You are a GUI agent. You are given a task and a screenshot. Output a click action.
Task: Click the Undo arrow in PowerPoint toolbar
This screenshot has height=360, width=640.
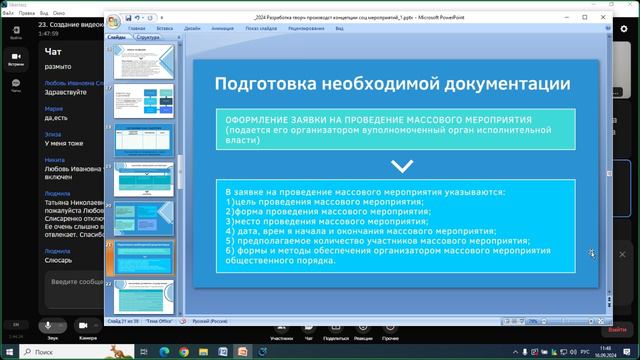coord(137,18)
